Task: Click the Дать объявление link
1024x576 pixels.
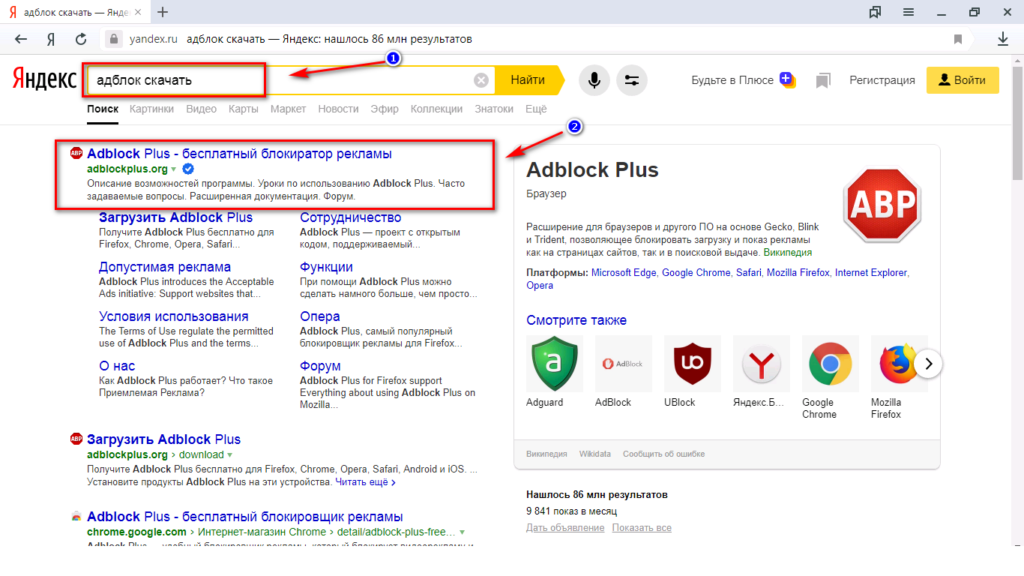Action: [x=565, y=528]
